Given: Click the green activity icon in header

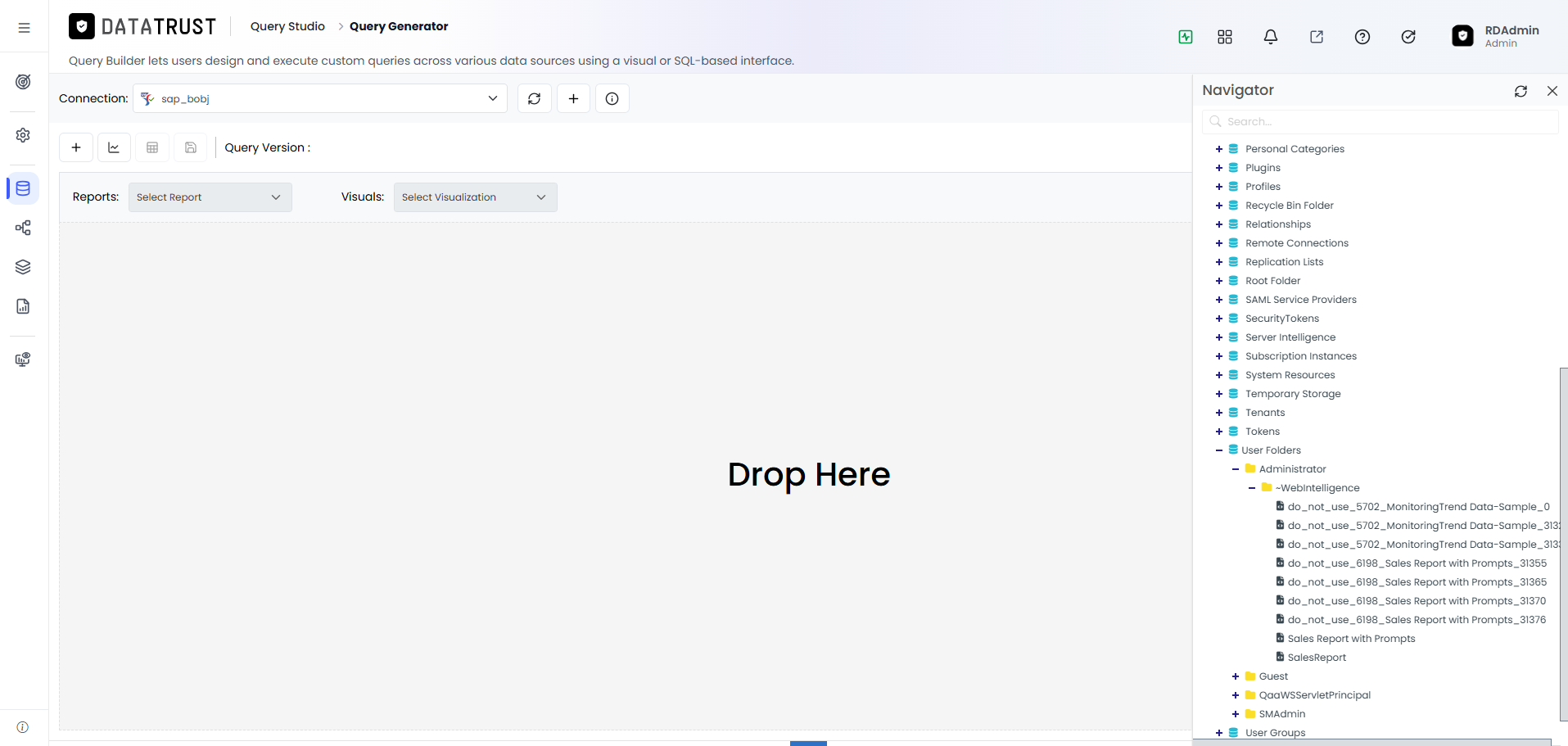Looking at the screenshot, I should coord(1186,37).
